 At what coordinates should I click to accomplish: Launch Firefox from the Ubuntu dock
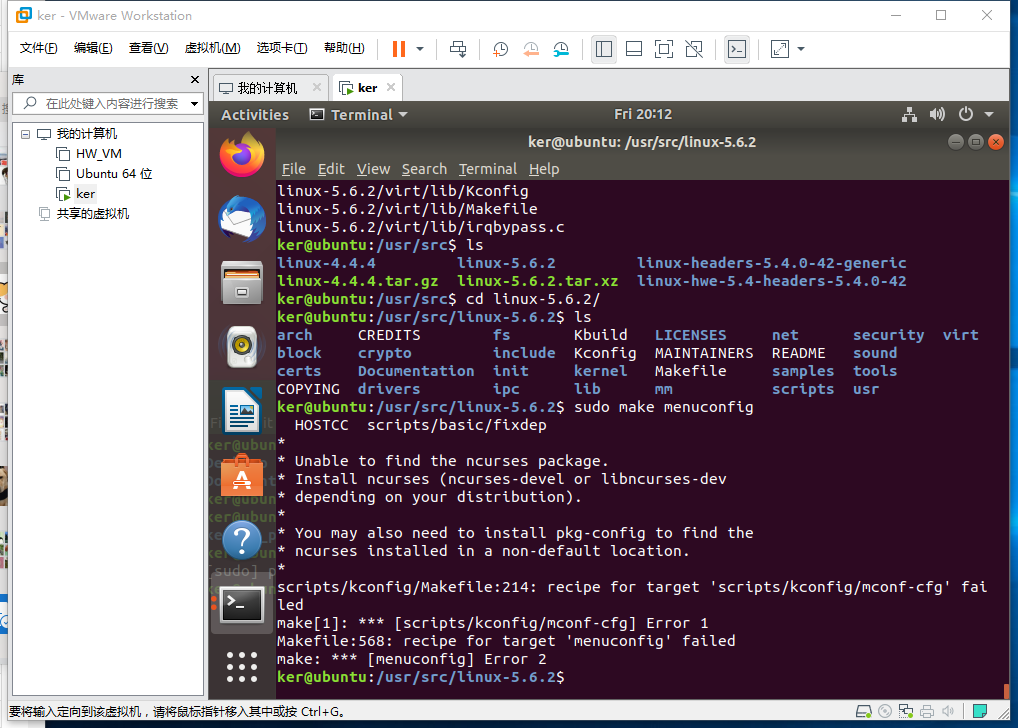pos(241,155)
